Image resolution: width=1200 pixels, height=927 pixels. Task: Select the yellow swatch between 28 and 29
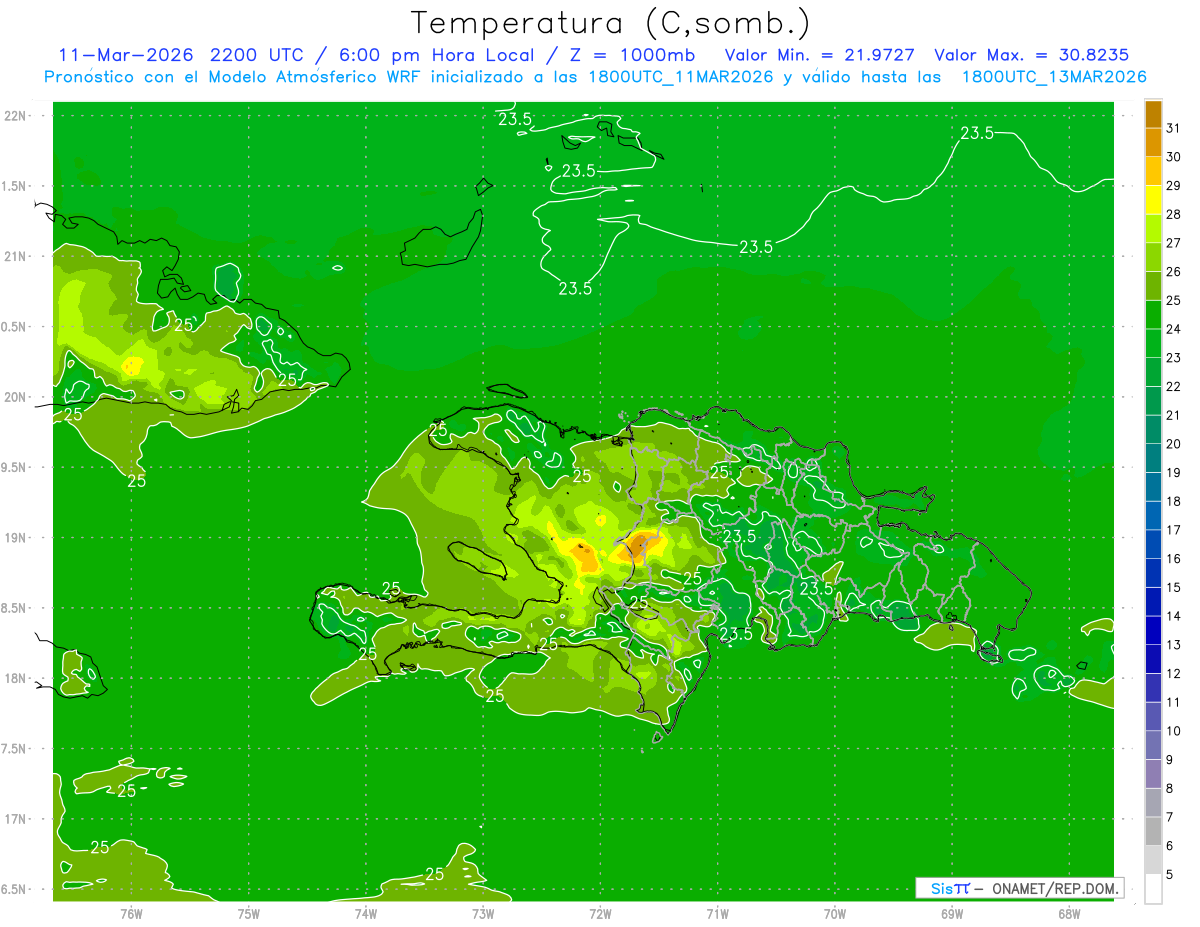[1153, 200]
